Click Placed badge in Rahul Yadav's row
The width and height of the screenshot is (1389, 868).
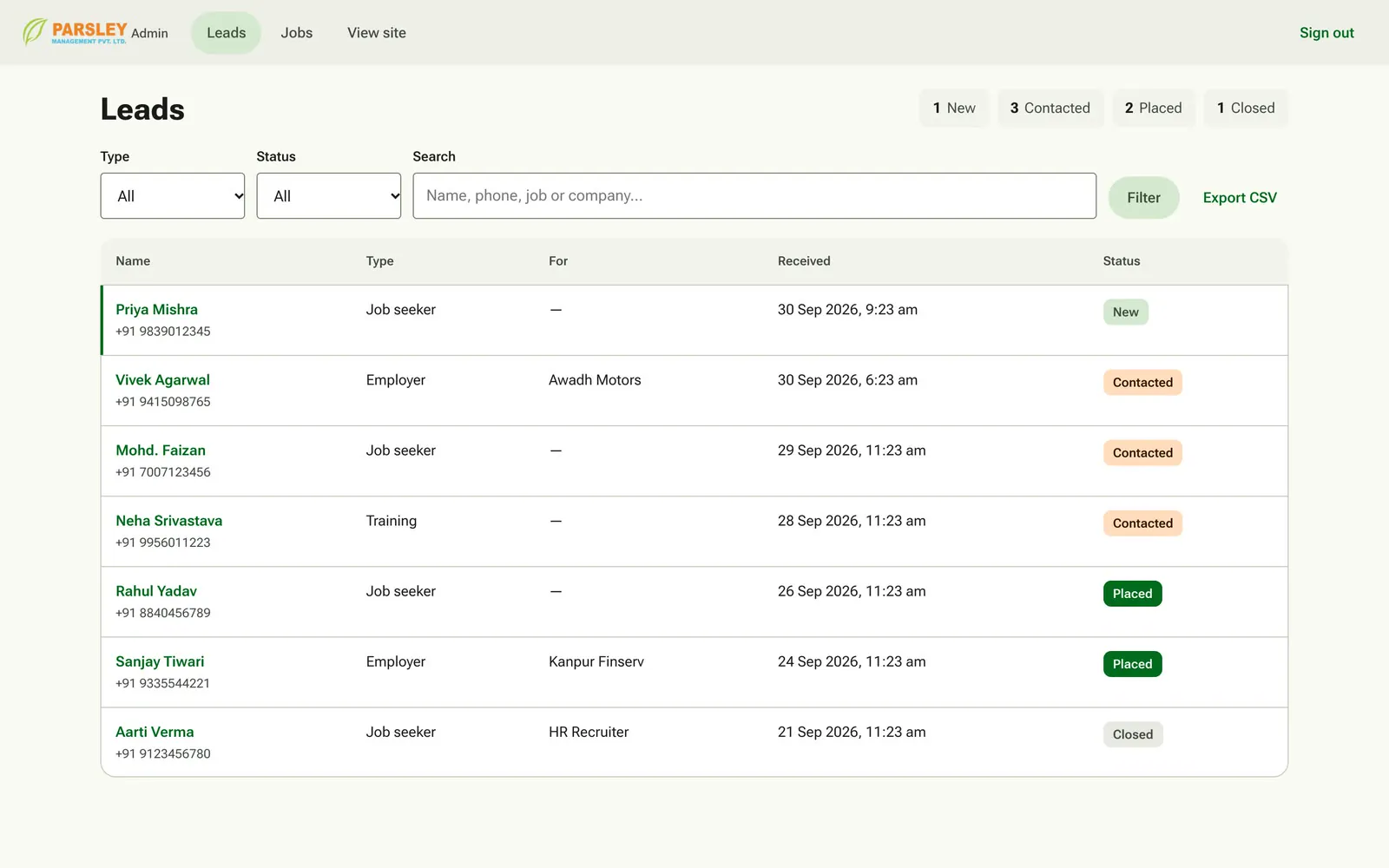[1132, 594]
